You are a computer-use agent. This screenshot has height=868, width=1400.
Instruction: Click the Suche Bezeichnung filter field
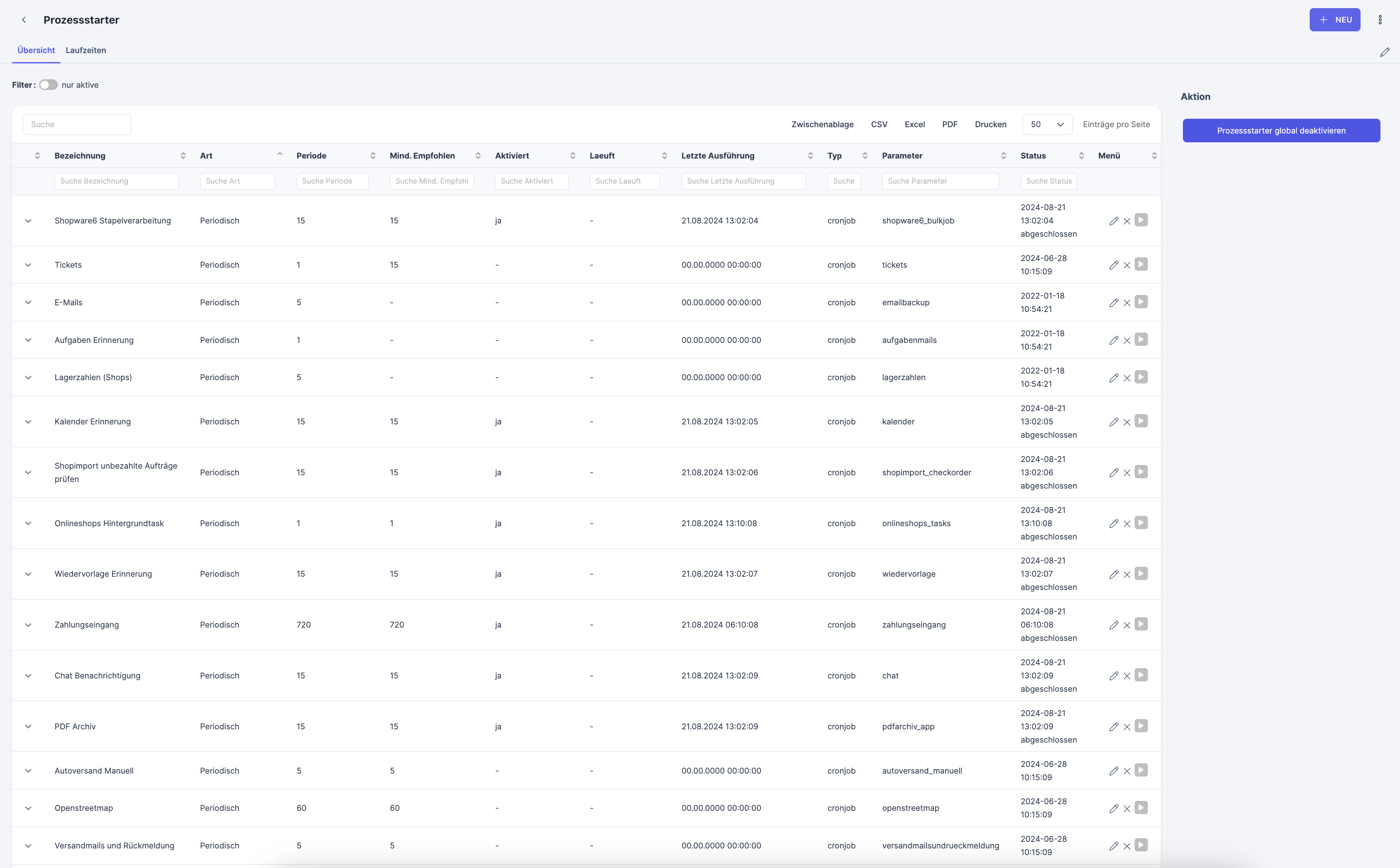[116, 181]
